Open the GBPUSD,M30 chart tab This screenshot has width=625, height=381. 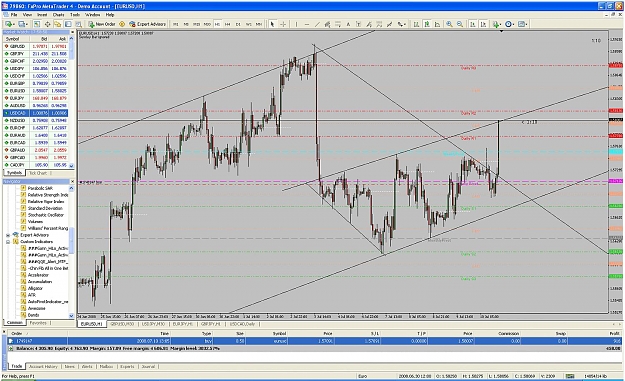122,324
